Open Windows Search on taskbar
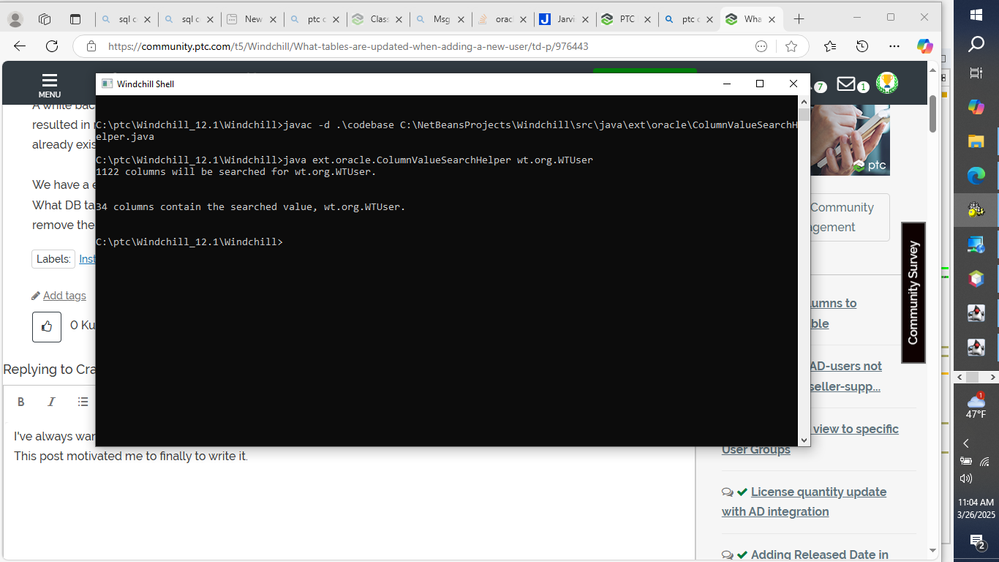The width and height of the screenshot is (999, 562). coord(976,44)
